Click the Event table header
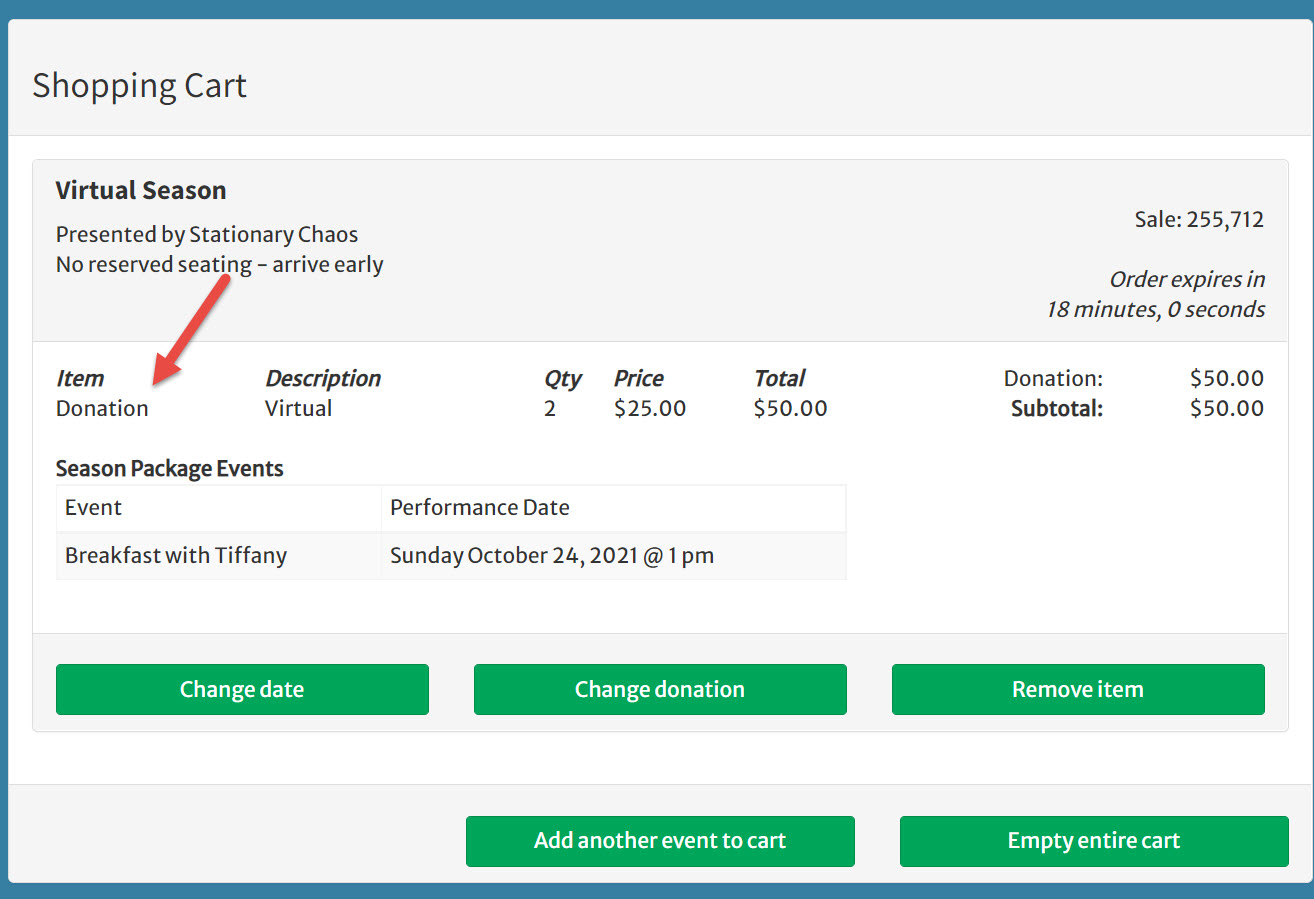This screenshot has width=1314, height=899. pyautogui.click(x=93, y=508)
